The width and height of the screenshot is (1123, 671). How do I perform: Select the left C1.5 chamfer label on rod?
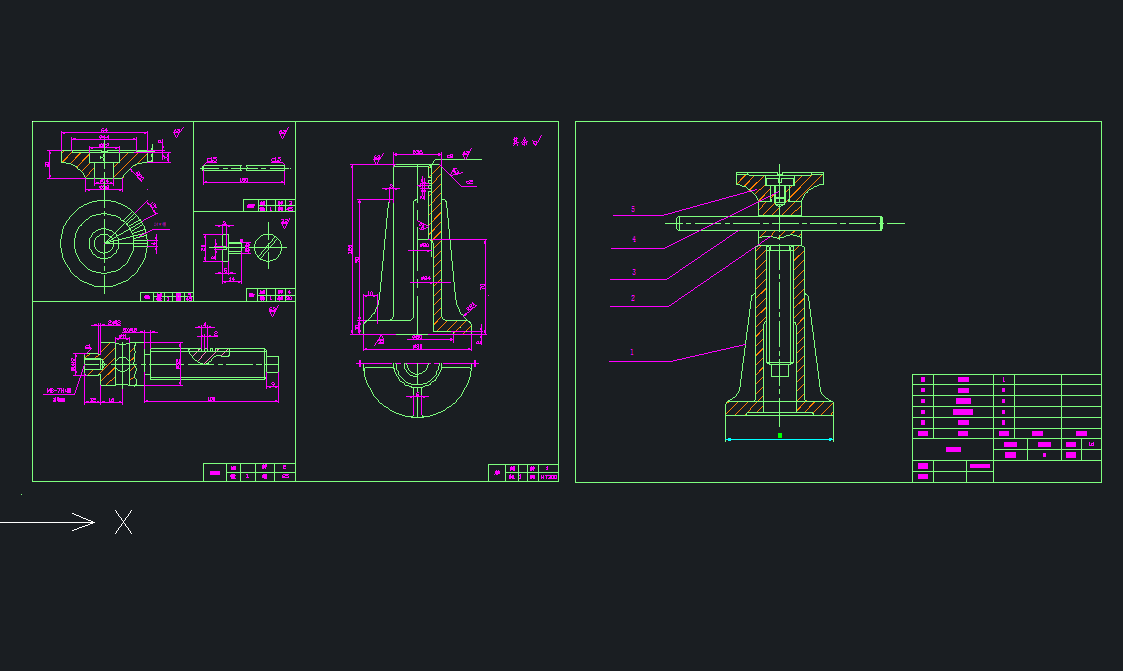(x=212, y=160)
